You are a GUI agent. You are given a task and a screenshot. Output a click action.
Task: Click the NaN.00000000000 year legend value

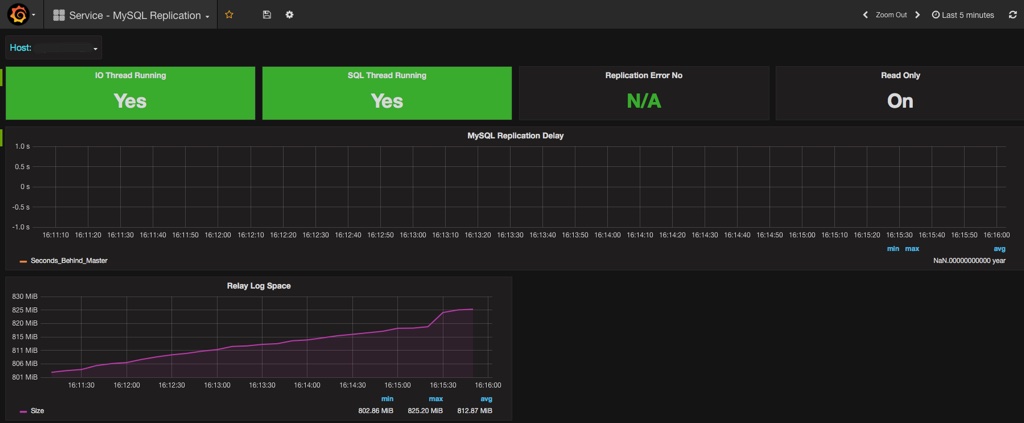970,260
